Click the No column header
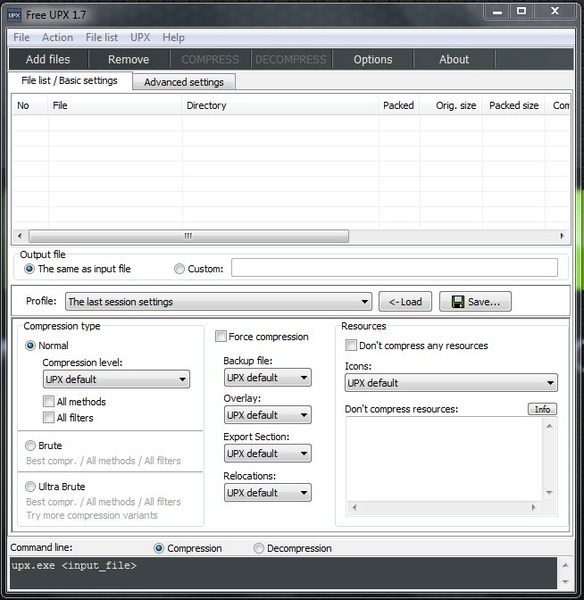584x600 pixels. point(30,106)
